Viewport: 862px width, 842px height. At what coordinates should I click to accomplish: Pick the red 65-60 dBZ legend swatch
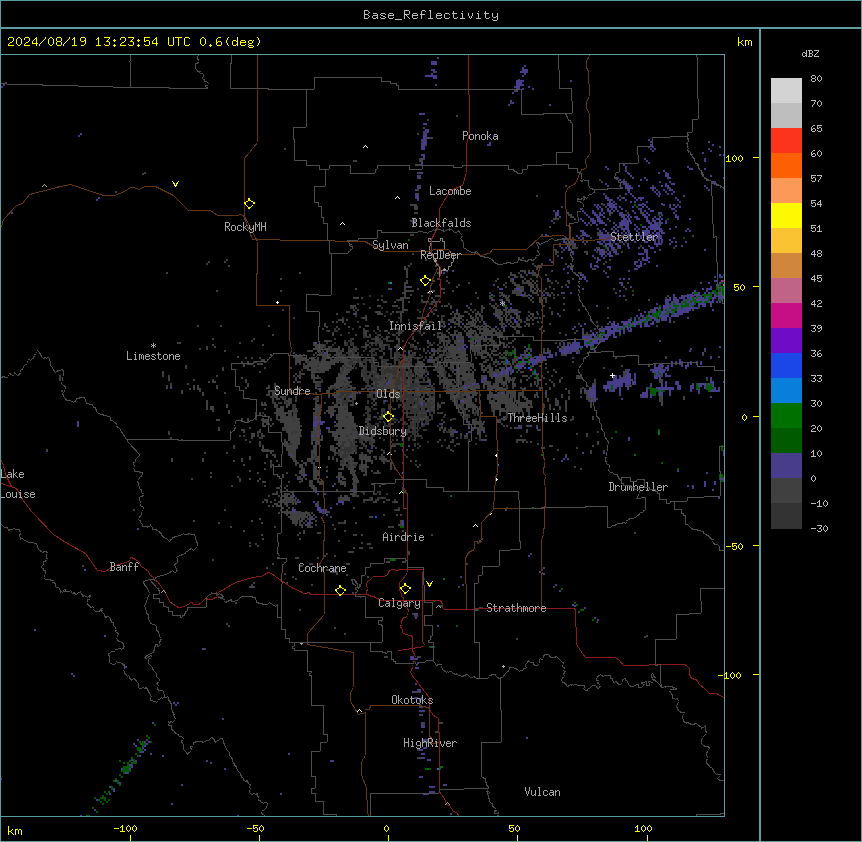(786, 141)
